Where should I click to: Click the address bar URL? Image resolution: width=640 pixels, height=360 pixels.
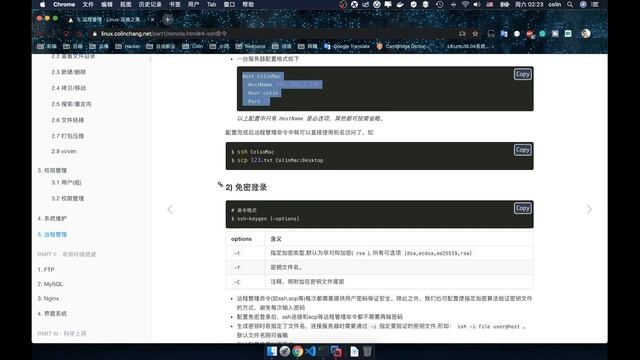[163, 34]
